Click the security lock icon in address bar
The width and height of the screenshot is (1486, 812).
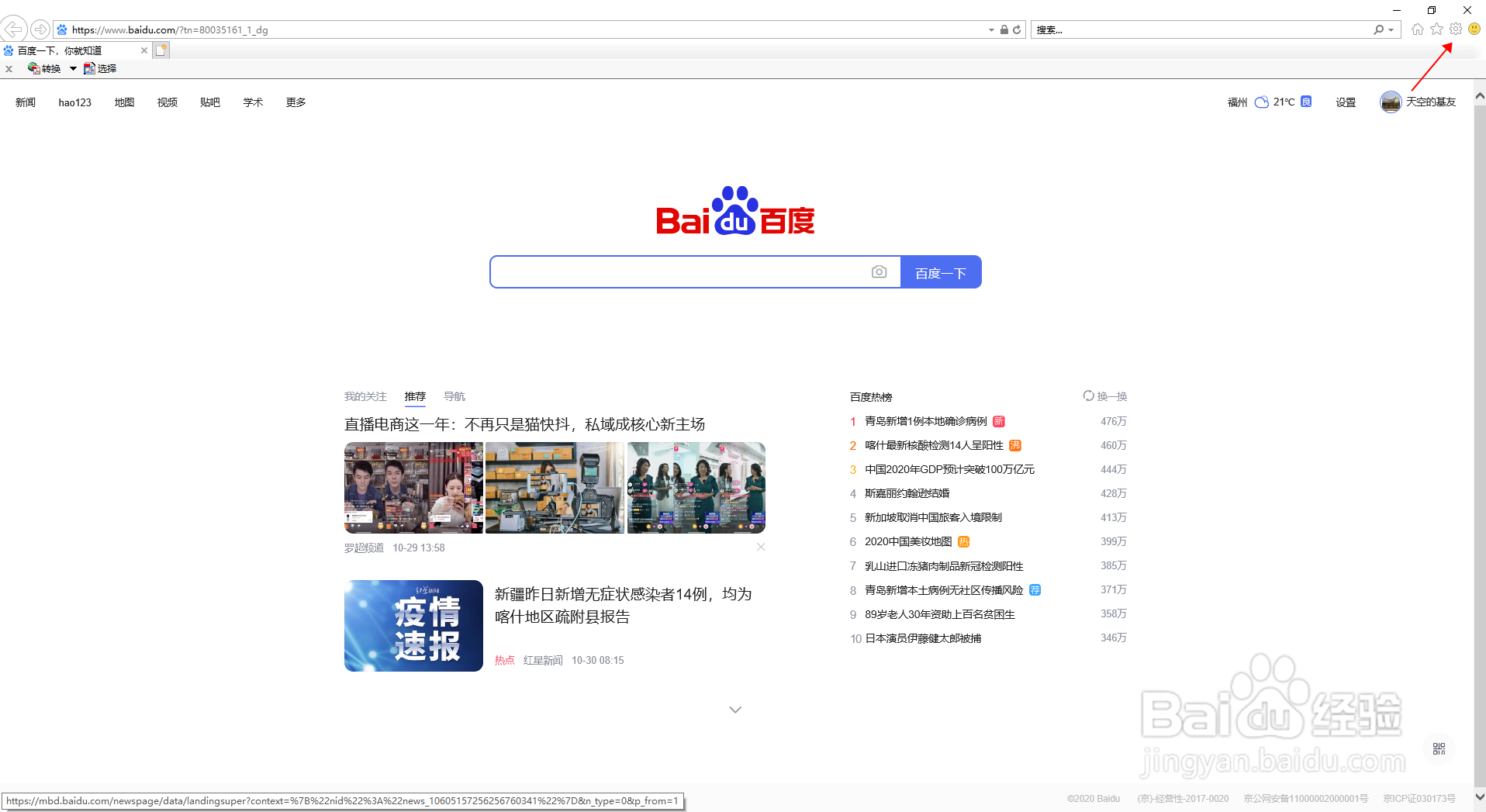[x=1004, y=29]
